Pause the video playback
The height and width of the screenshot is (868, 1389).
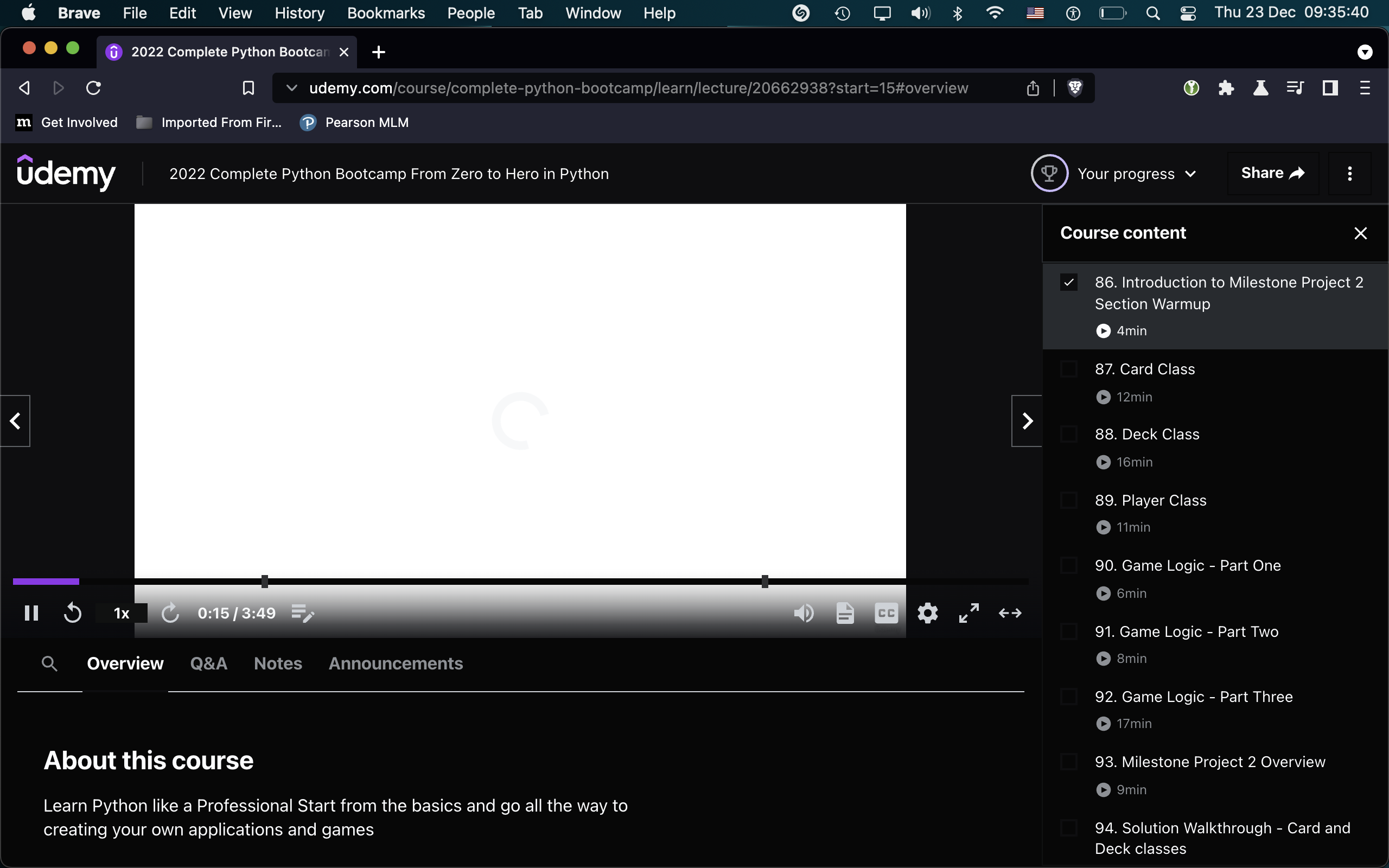point(31,612)
